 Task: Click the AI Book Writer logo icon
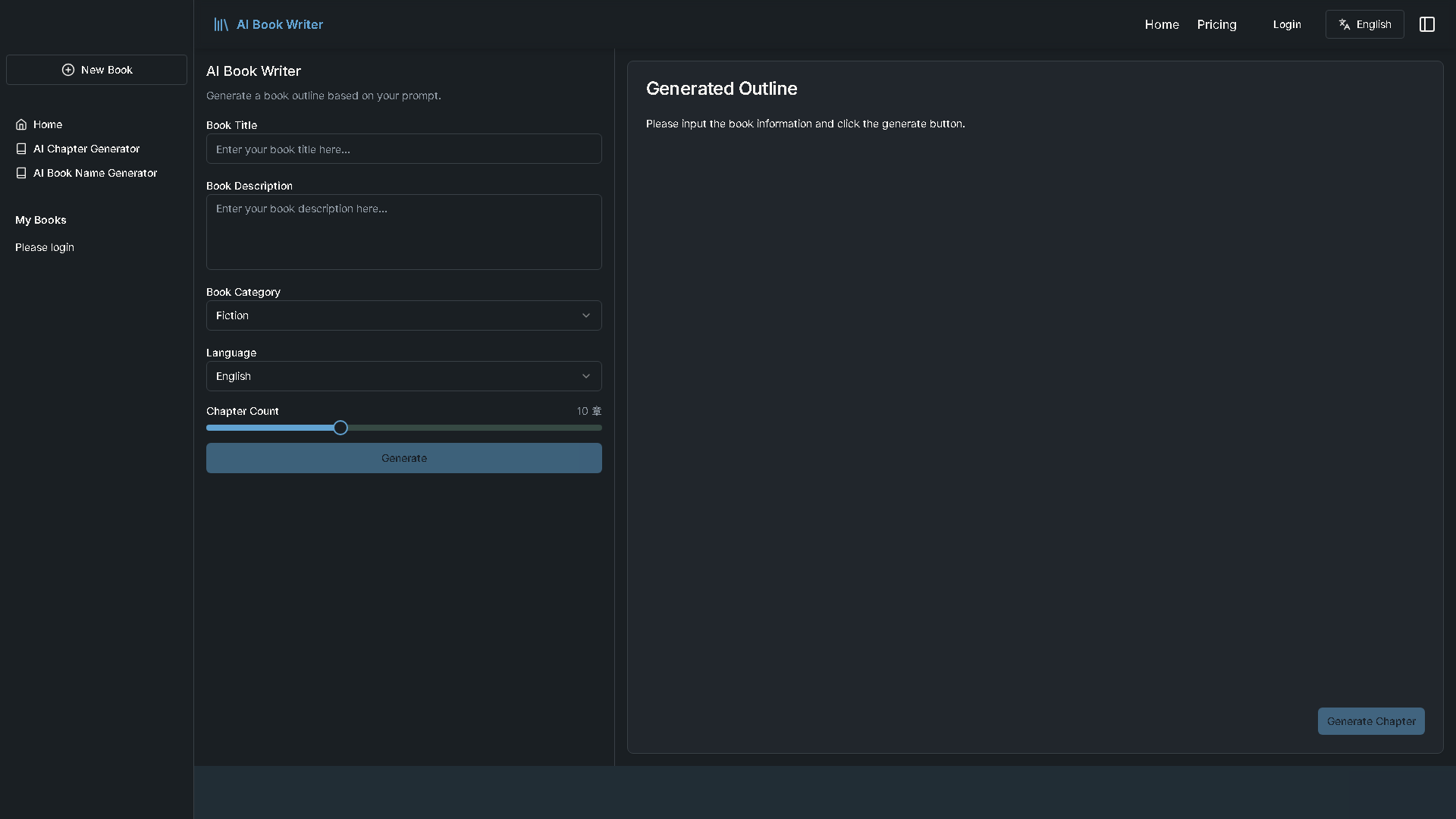[x=221, y=24]
